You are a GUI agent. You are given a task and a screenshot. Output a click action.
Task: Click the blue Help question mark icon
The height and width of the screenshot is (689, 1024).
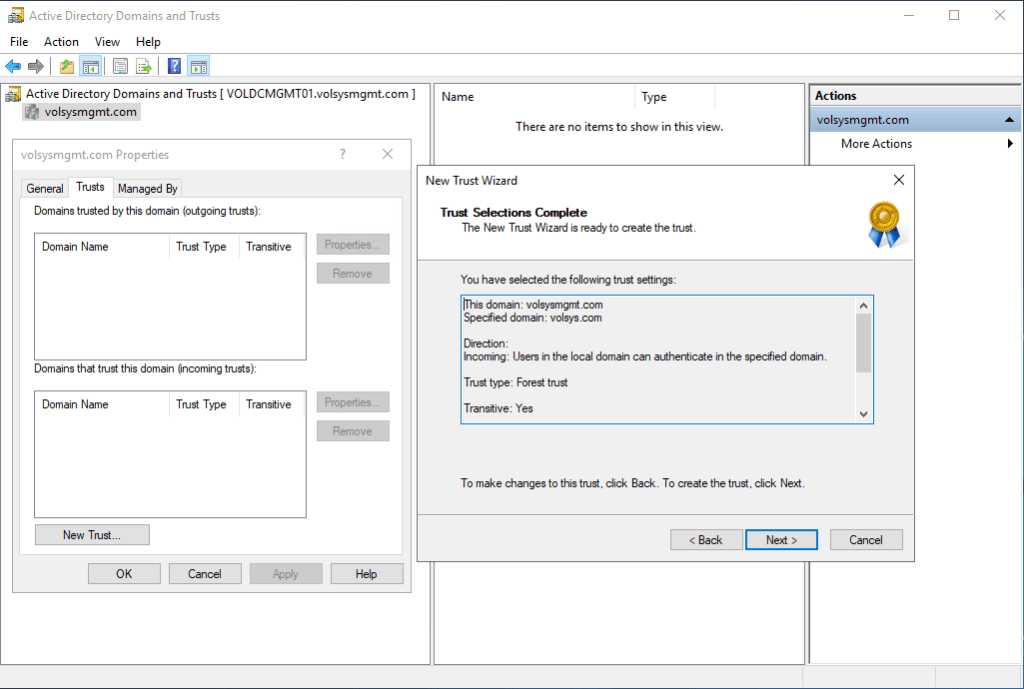174,67
